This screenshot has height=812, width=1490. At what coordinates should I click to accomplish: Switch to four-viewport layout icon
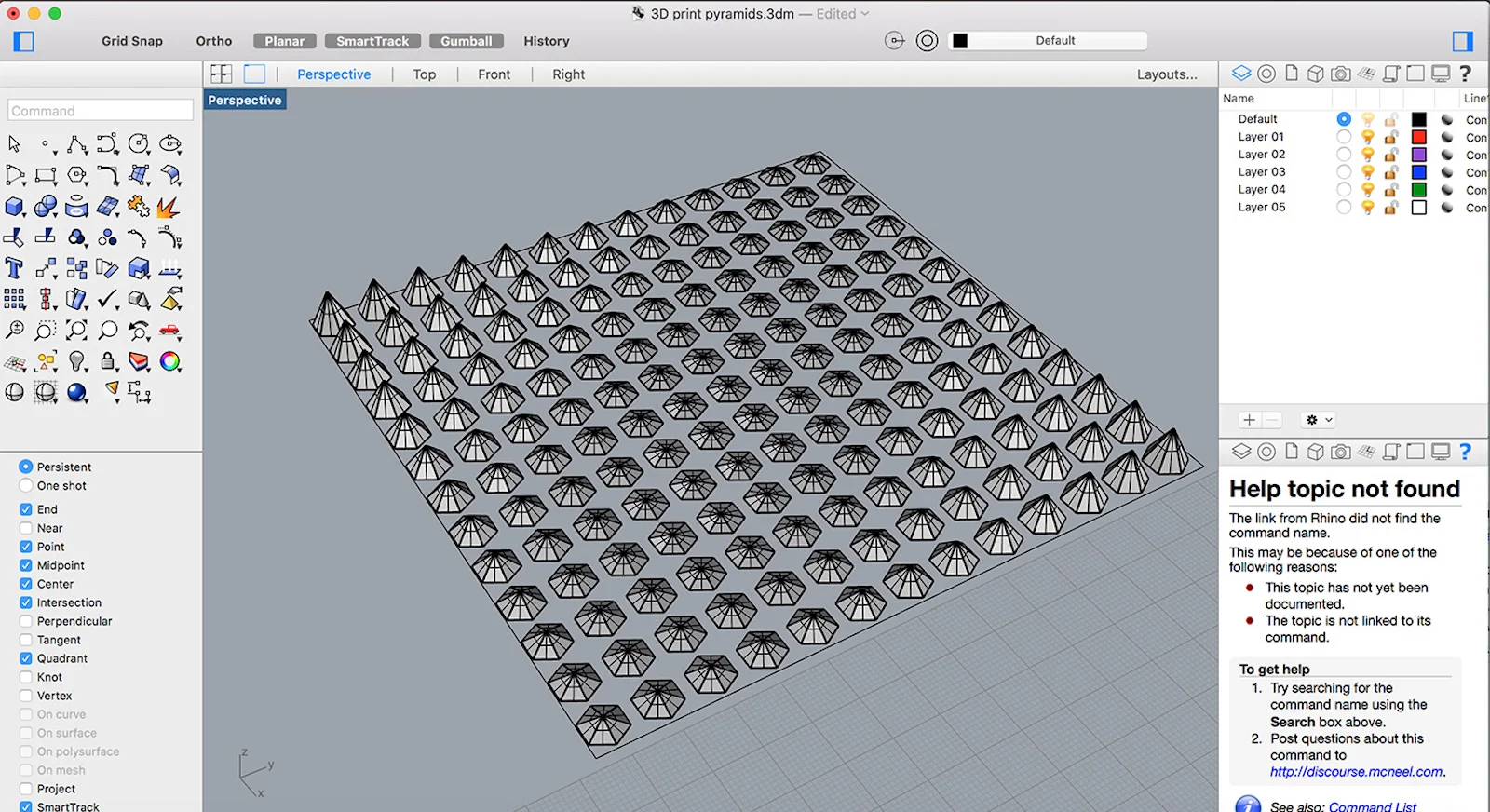tap(222, 74)
